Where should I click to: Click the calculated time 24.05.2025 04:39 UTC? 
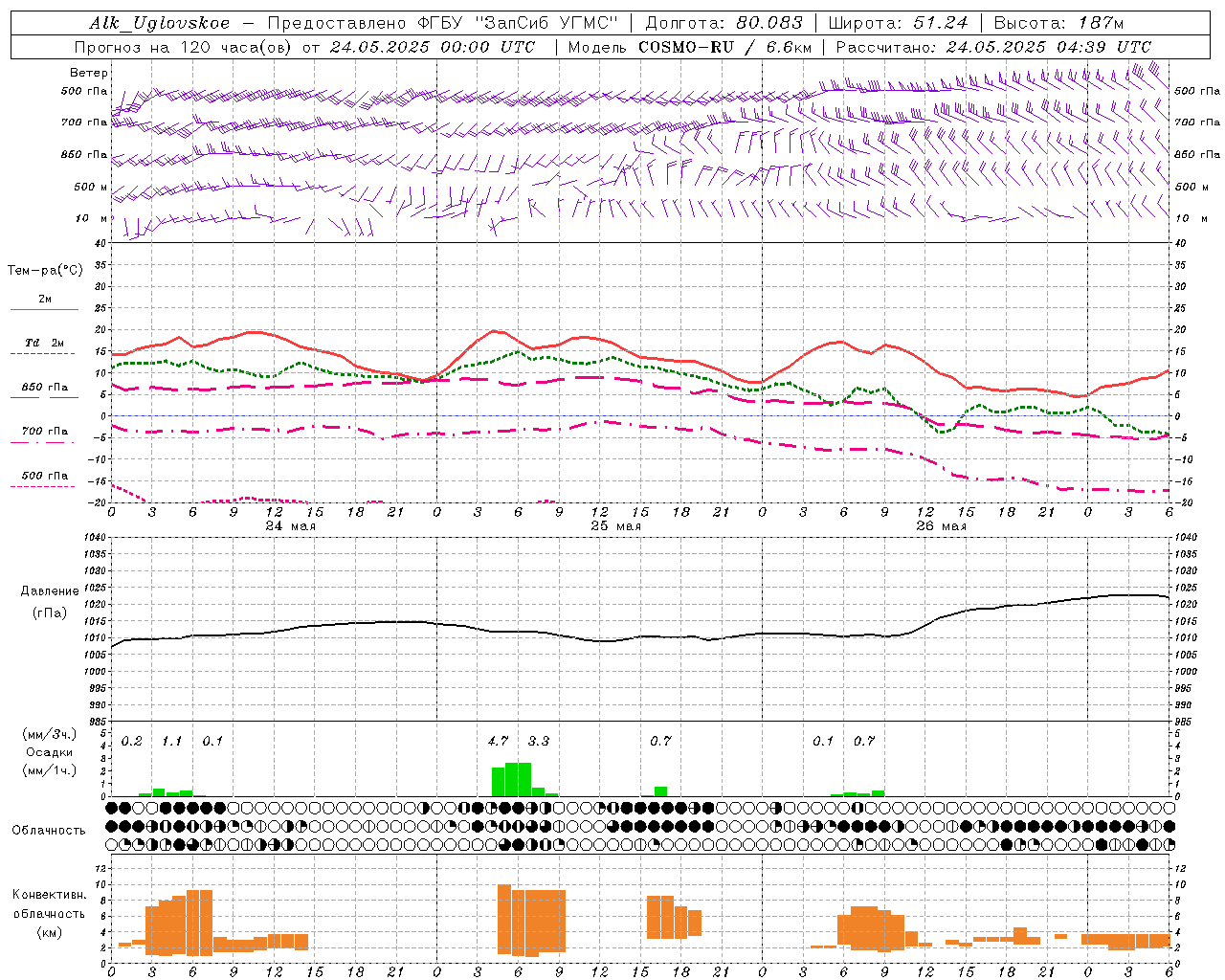click(x=1049, y=47)
